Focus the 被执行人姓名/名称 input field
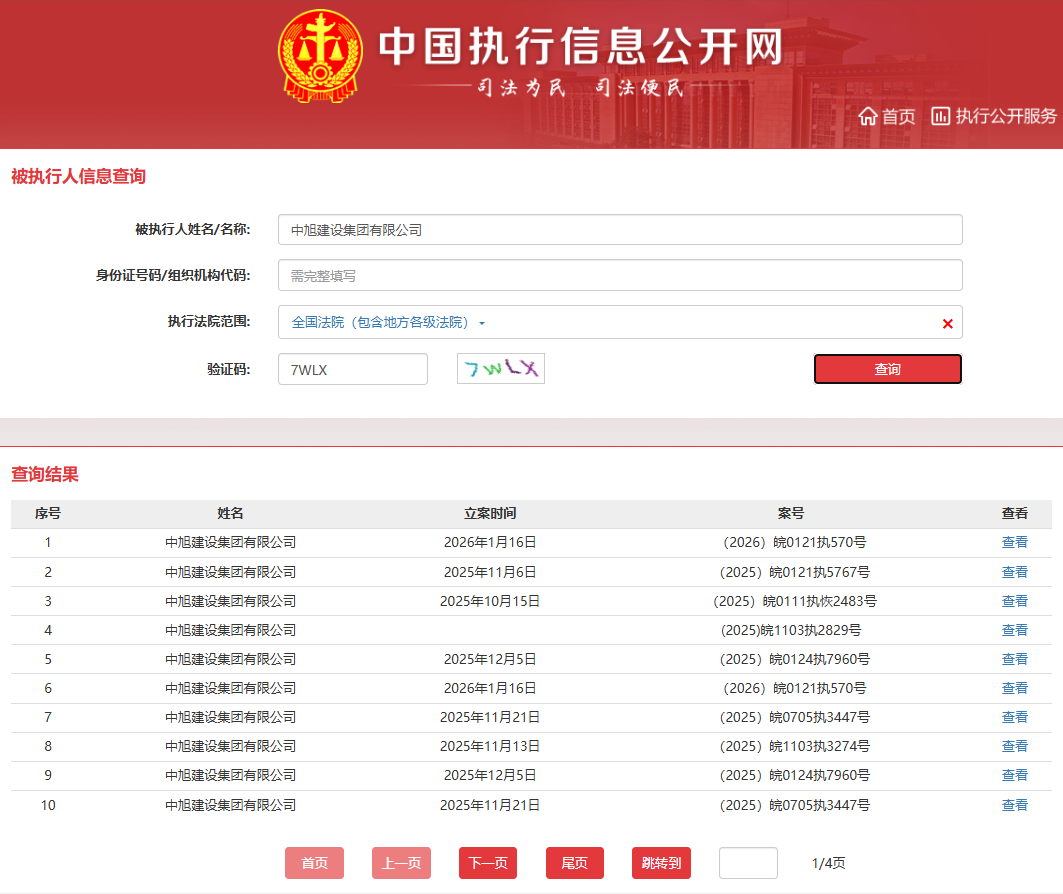Image resolution: width=1063 pixels, height=894 pixels. click(x=620, y=230)
